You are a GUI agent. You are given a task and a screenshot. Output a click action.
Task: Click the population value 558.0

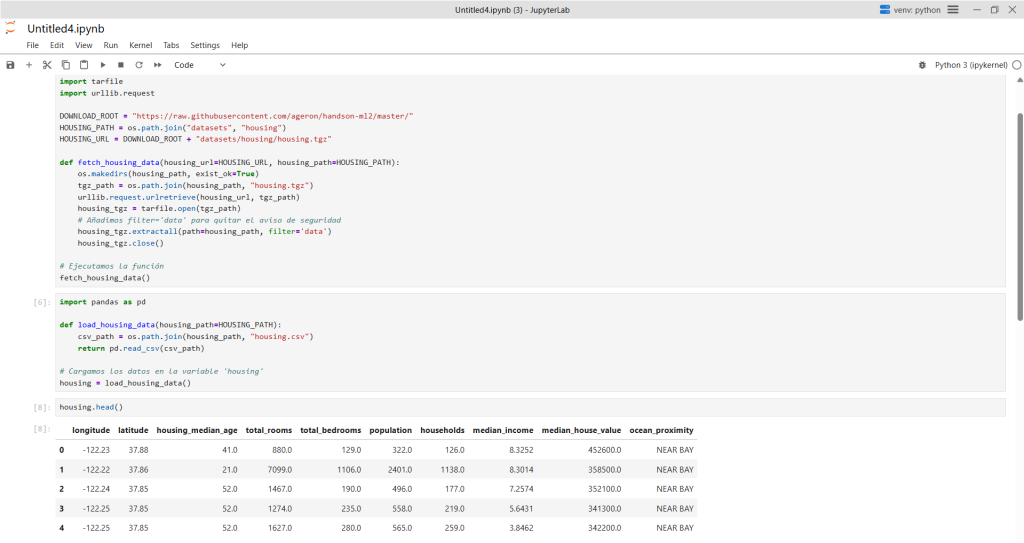[x=402, y=508]
